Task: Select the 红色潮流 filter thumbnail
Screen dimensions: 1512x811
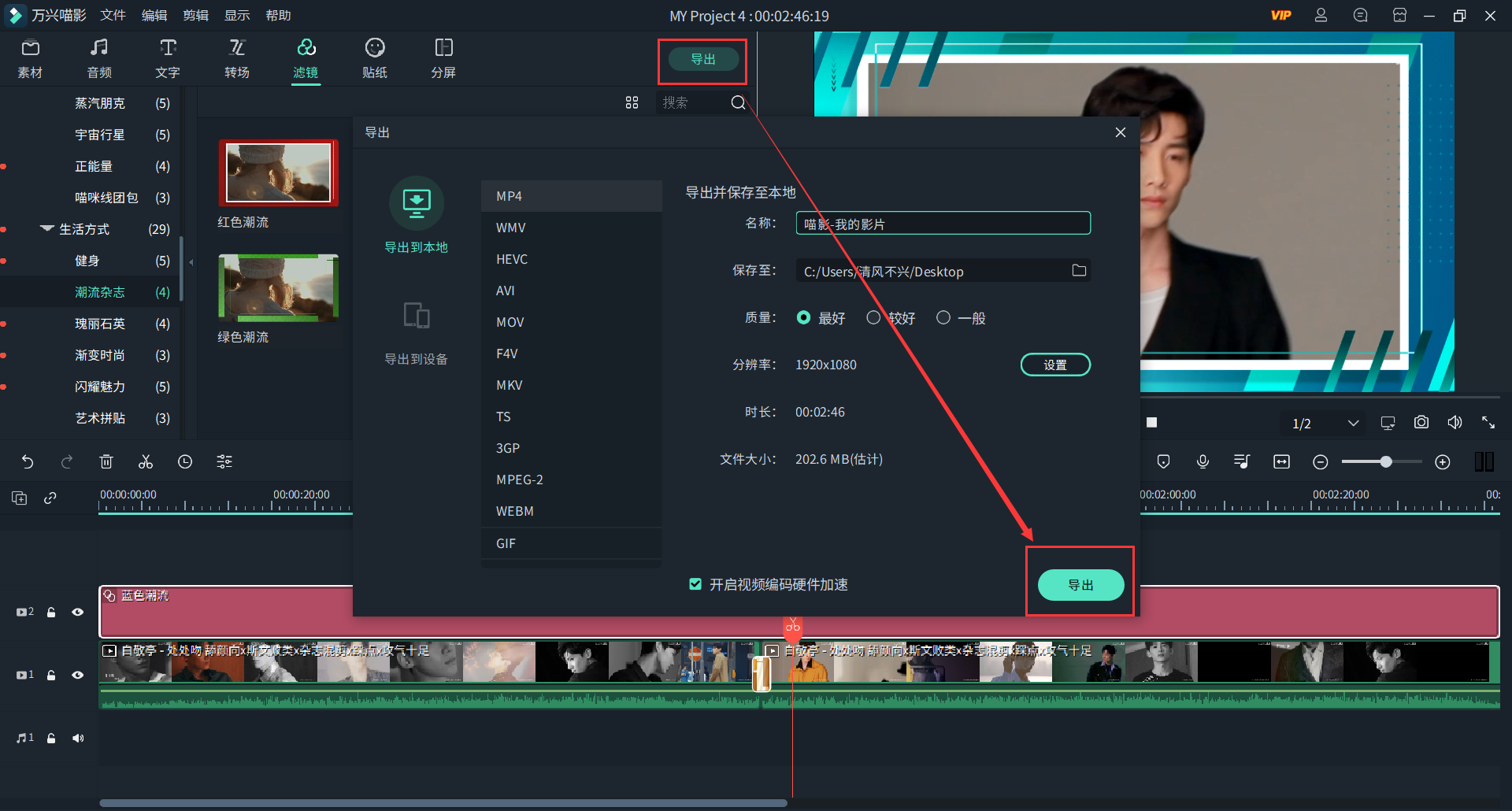Action: [278, 172]
